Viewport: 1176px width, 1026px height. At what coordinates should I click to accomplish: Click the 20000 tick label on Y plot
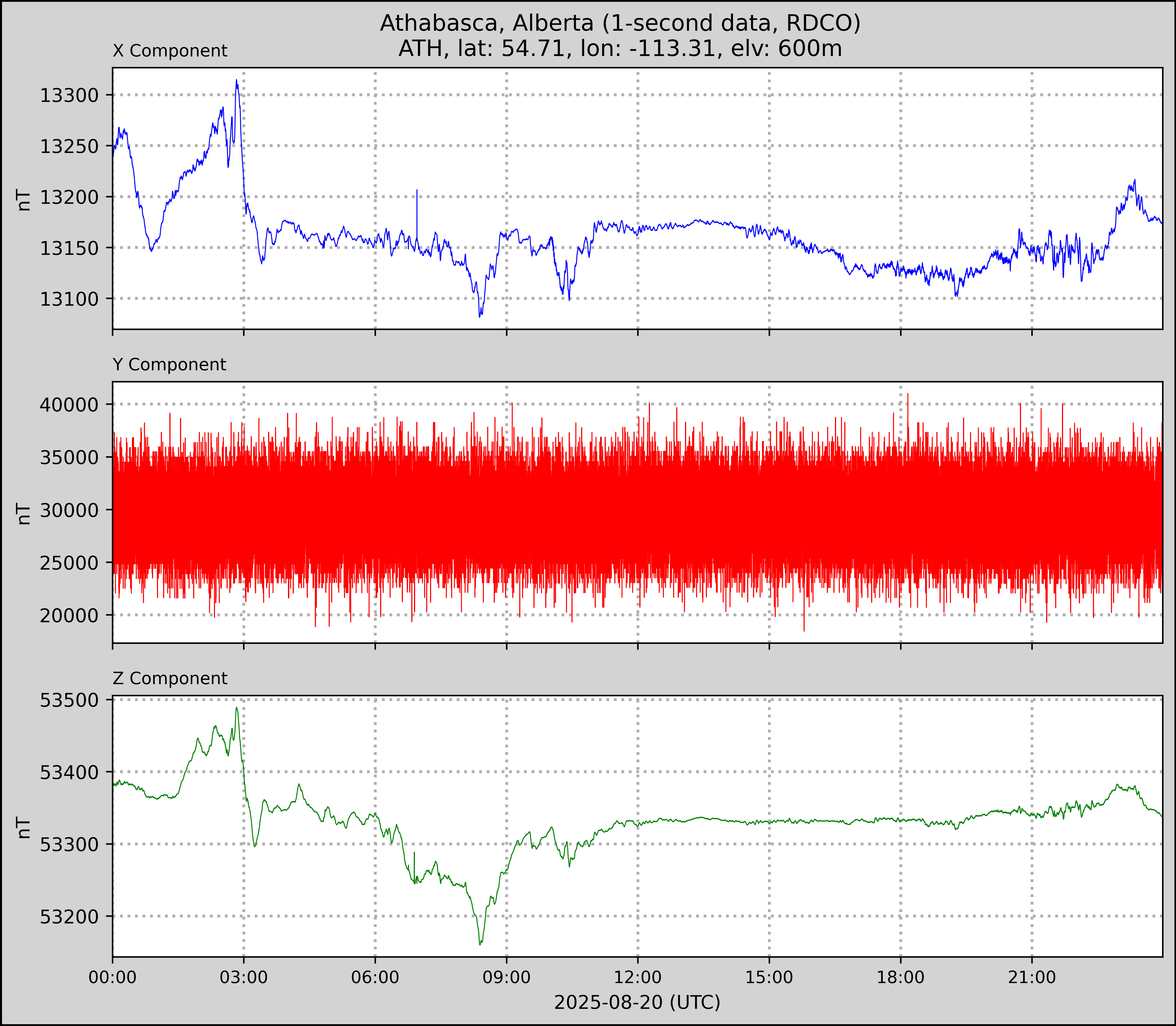pyautogui.click(x=69, y=615)
